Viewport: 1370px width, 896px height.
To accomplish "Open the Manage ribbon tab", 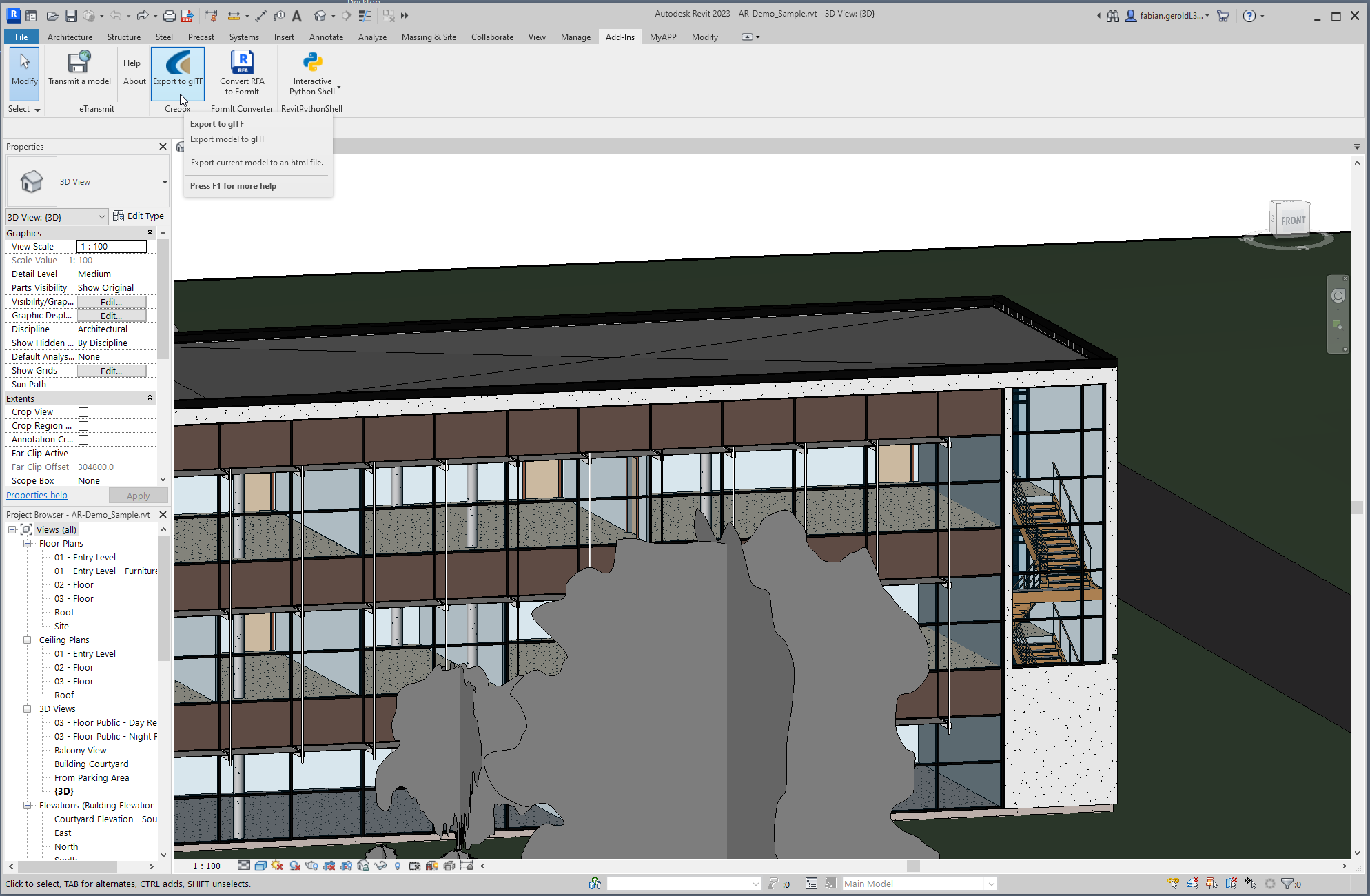I will pos(575,37).
